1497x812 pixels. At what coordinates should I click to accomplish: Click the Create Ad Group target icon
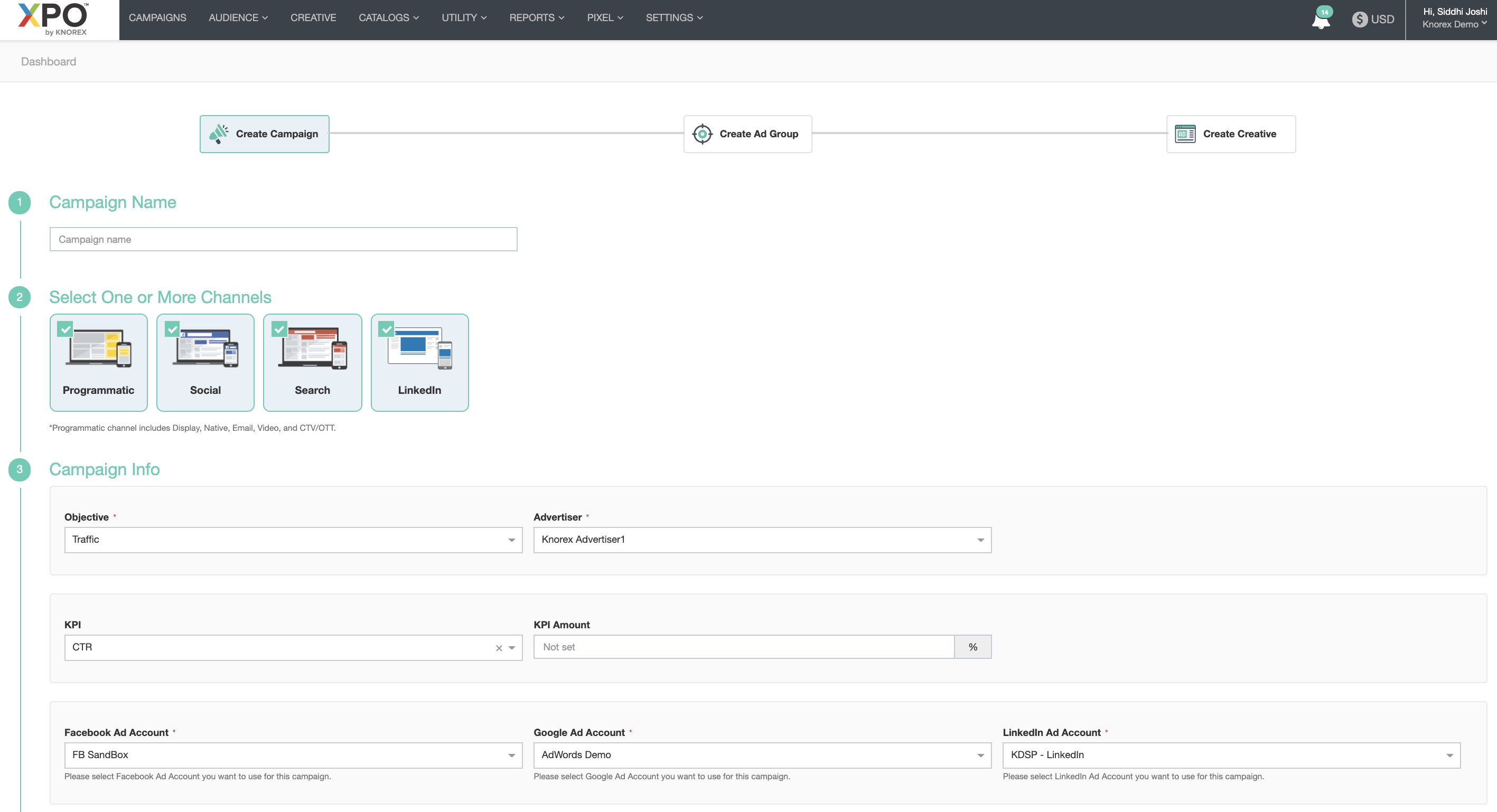tap(702, 134)
